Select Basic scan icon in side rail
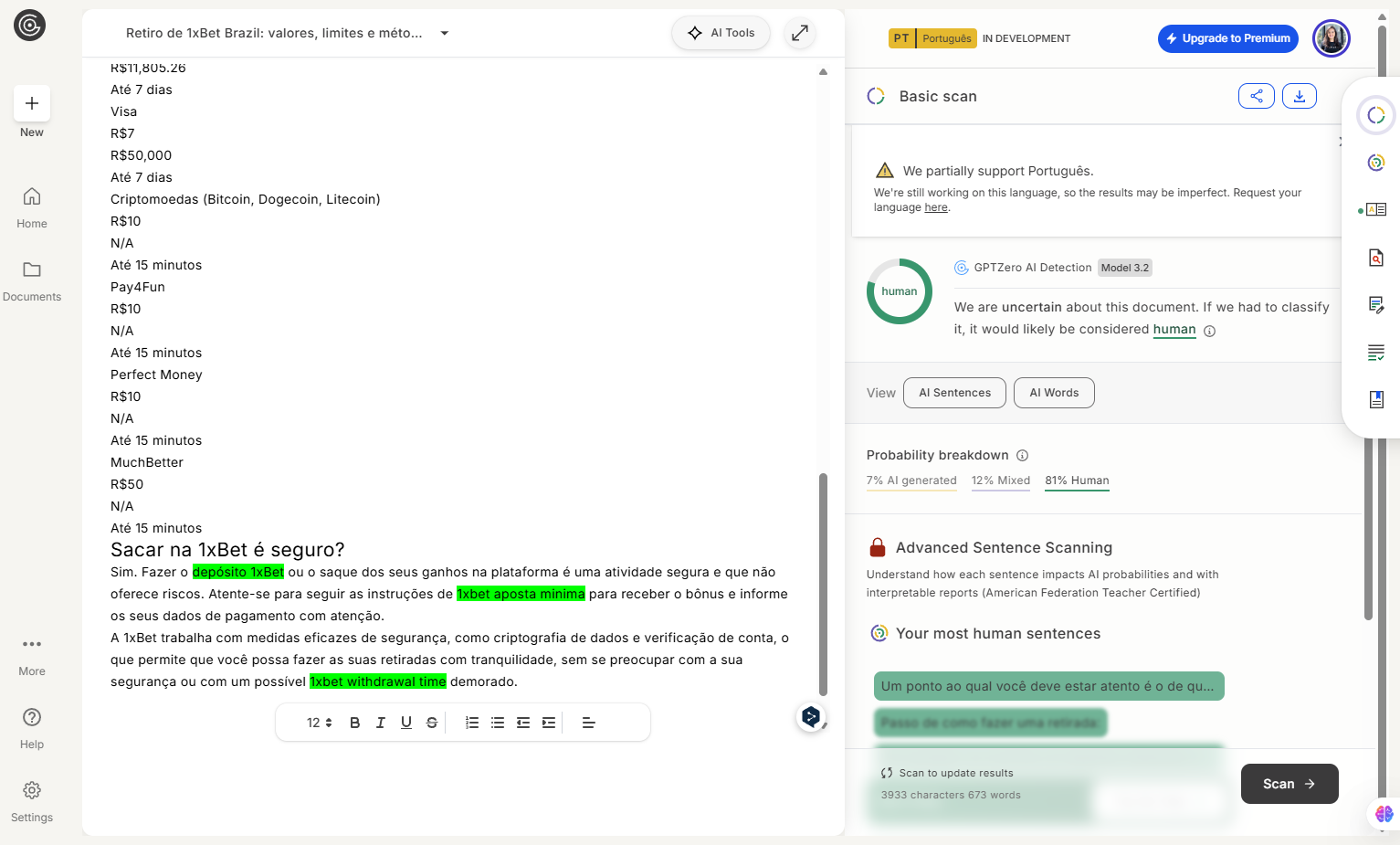This screenshot has height=845, width=1400. 1376,115
